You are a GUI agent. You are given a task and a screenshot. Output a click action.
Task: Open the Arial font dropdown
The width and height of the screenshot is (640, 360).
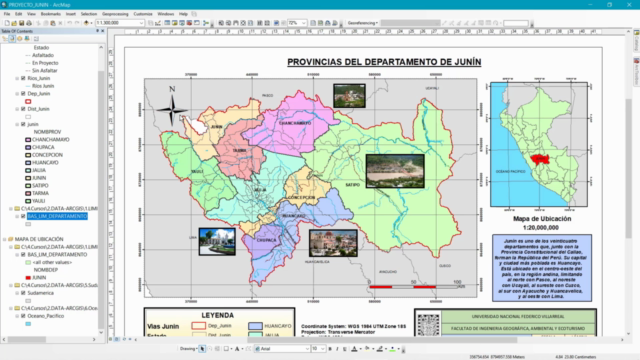coord(307,349)
